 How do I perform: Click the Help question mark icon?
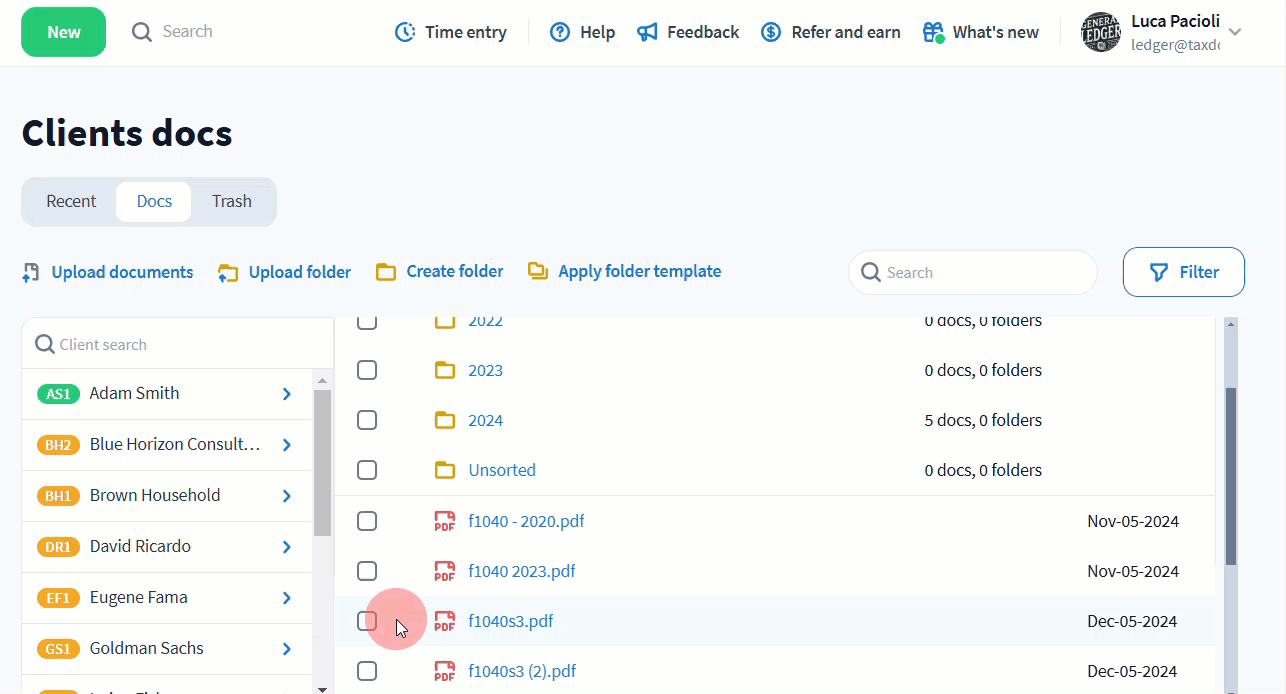coord(560,32)
